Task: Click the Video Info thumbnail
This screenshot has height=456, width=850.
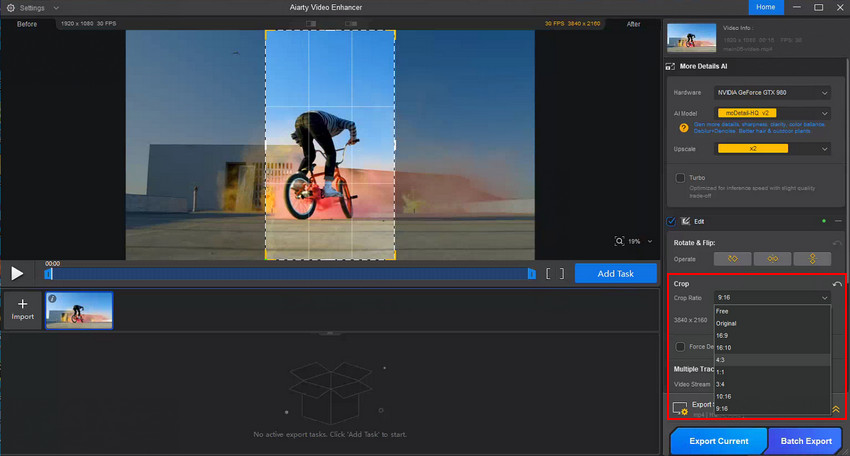Action: pos(691,37)
